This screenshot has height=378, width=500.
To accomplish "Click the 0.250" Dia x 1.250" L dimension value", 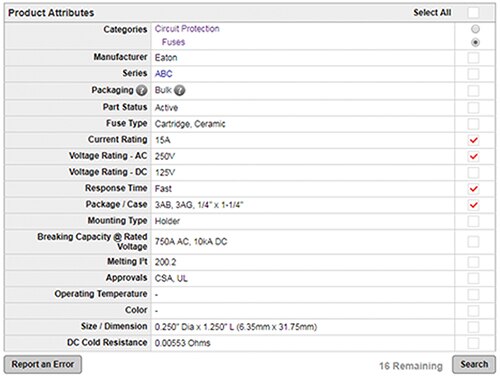I will [x=236, y=327].
